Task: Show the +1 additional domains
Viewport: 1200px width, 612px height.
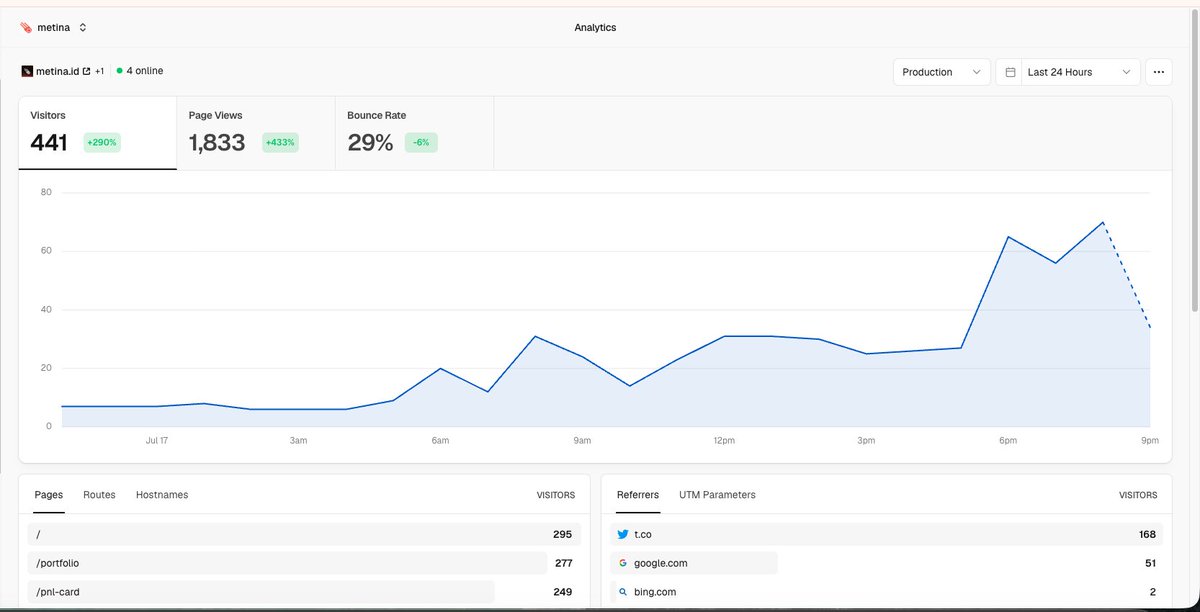Action: coord(100,71)
